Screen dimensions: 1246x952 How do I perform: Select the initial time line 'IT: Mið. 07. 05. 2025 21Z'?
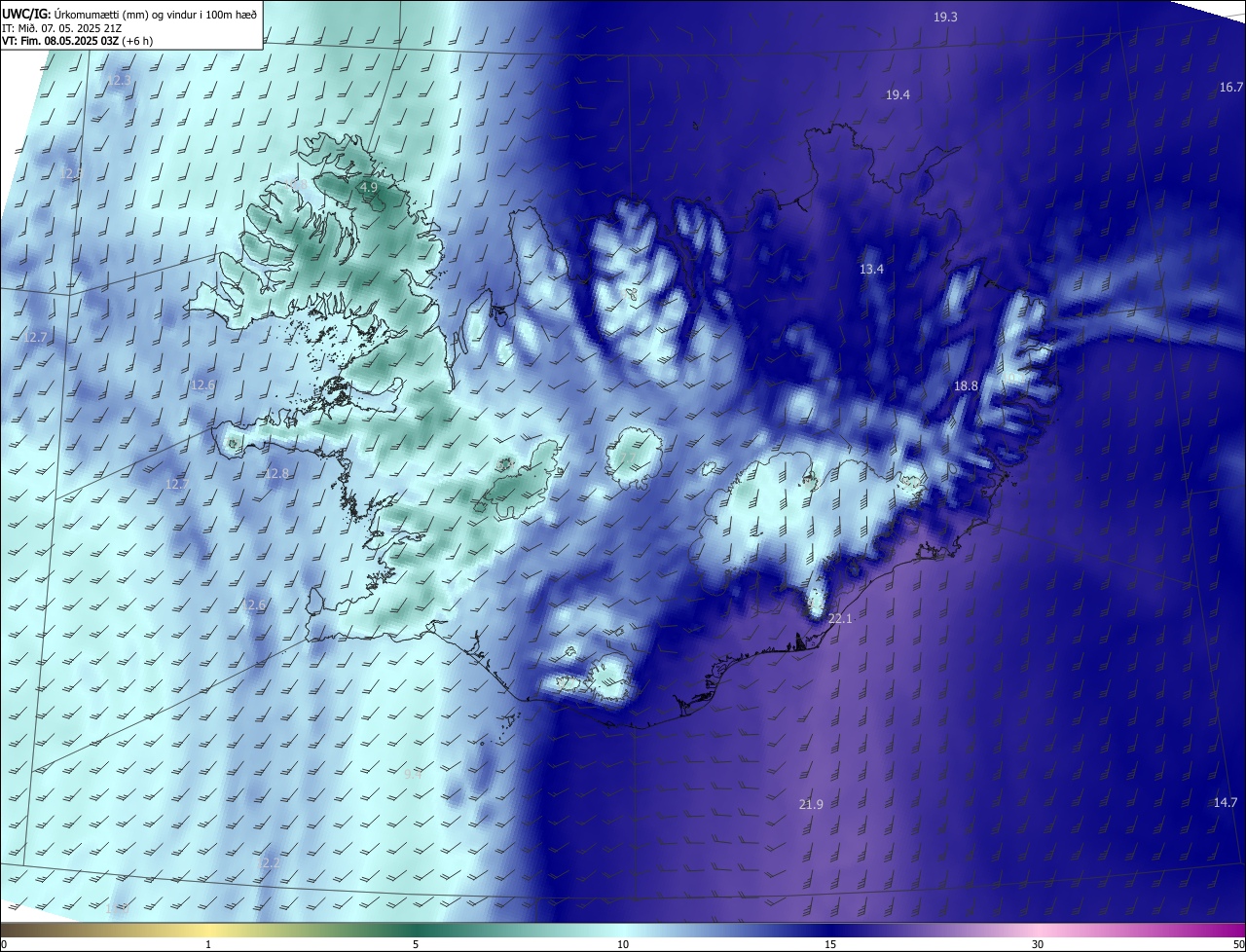point(61,27)
